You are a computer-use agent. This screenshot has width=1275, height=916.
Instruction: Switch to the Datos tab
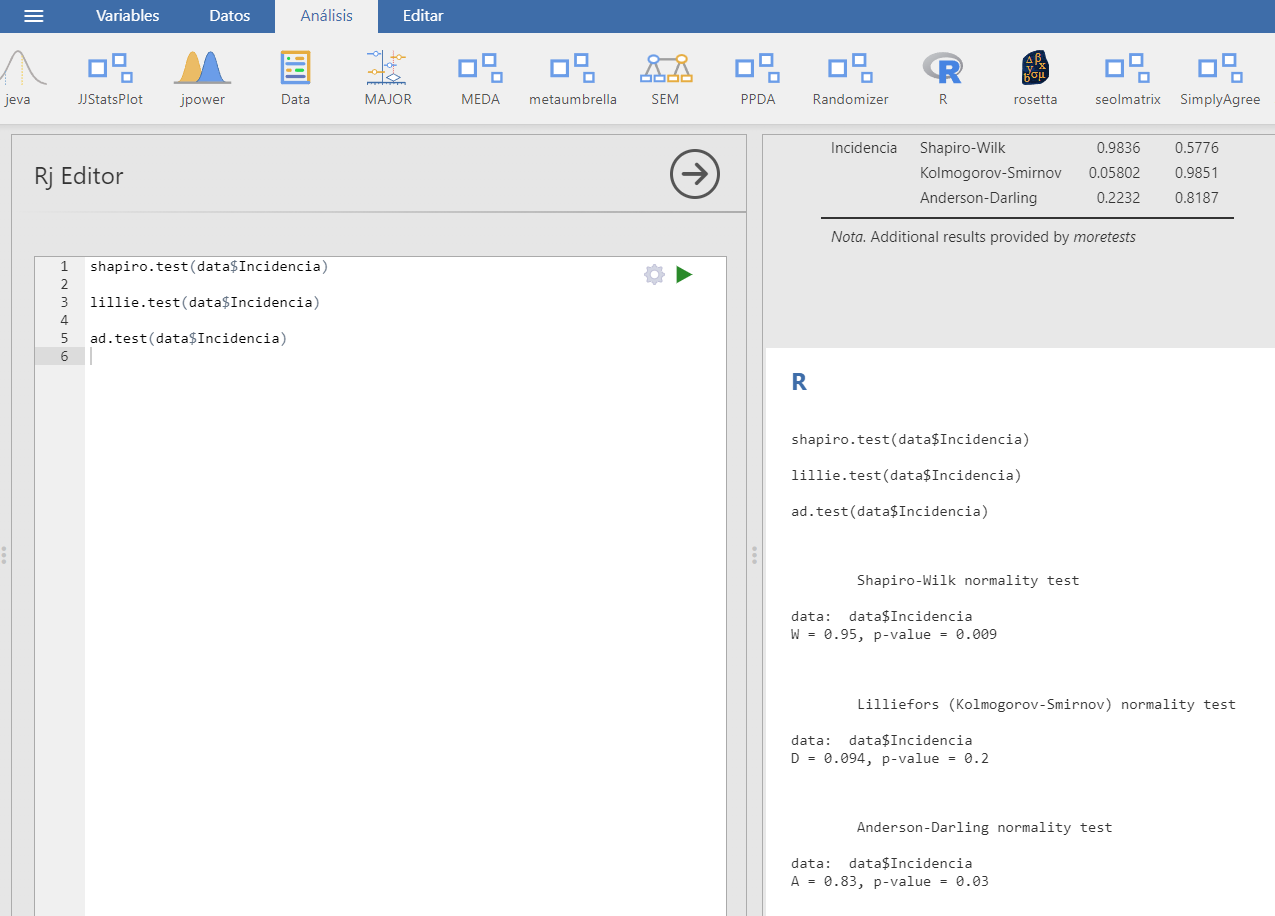(230, 16)
